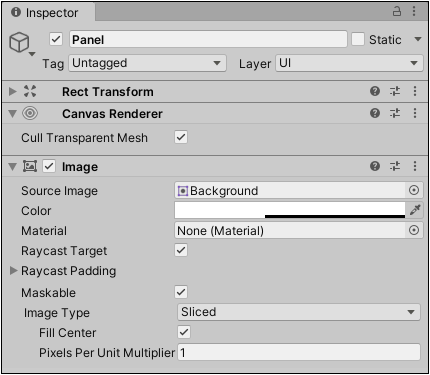Expand the Rect Transform component foldout
Viewport: 430px width, 375px height.
click(13, 91)
